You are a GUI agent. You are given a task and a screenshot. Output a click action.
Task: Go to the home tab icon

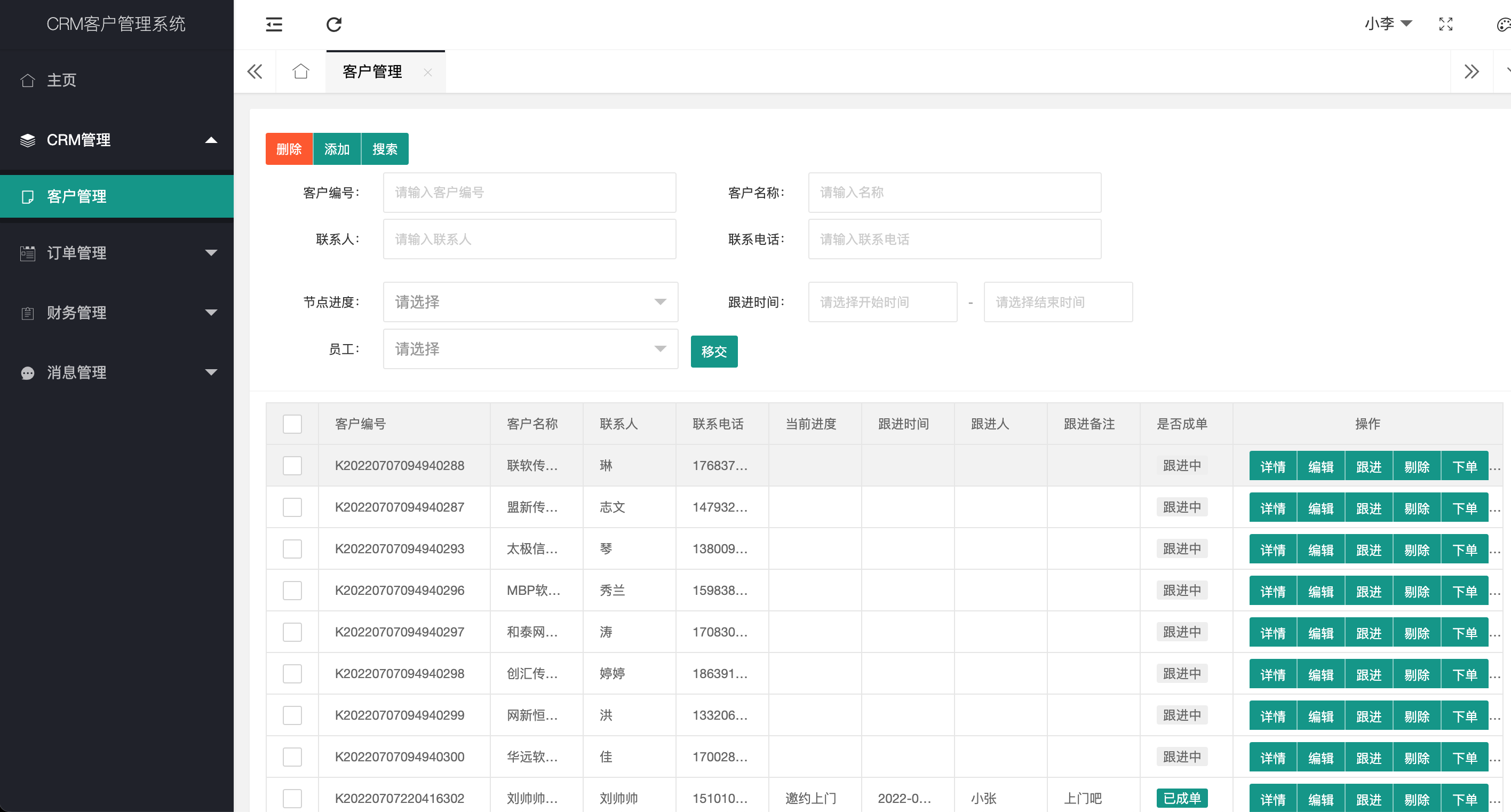pyautogui.click(x=301, y=71)
